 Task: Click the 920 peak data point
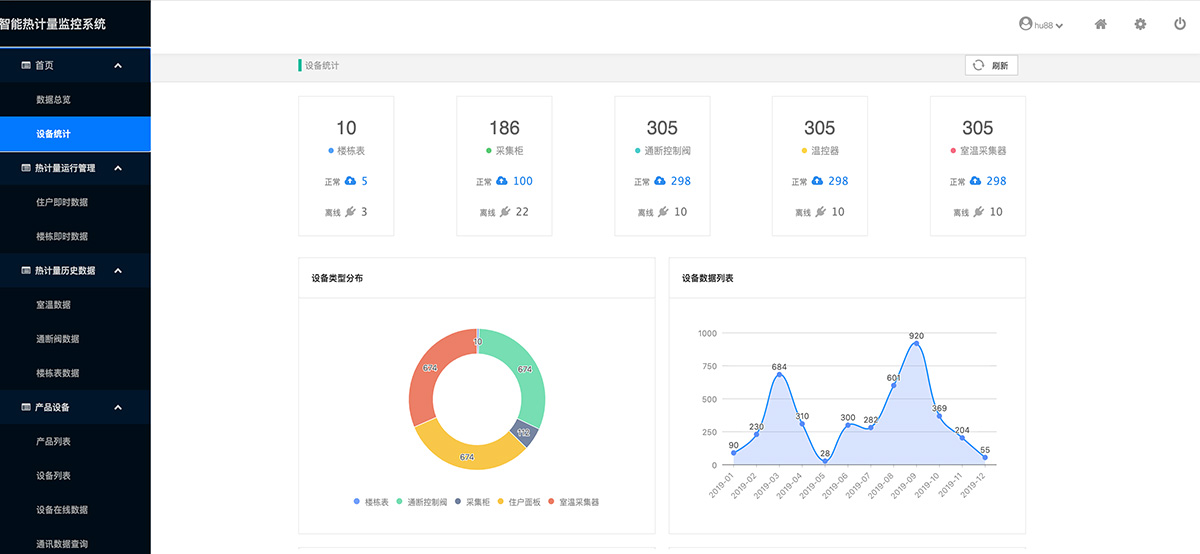916,344
